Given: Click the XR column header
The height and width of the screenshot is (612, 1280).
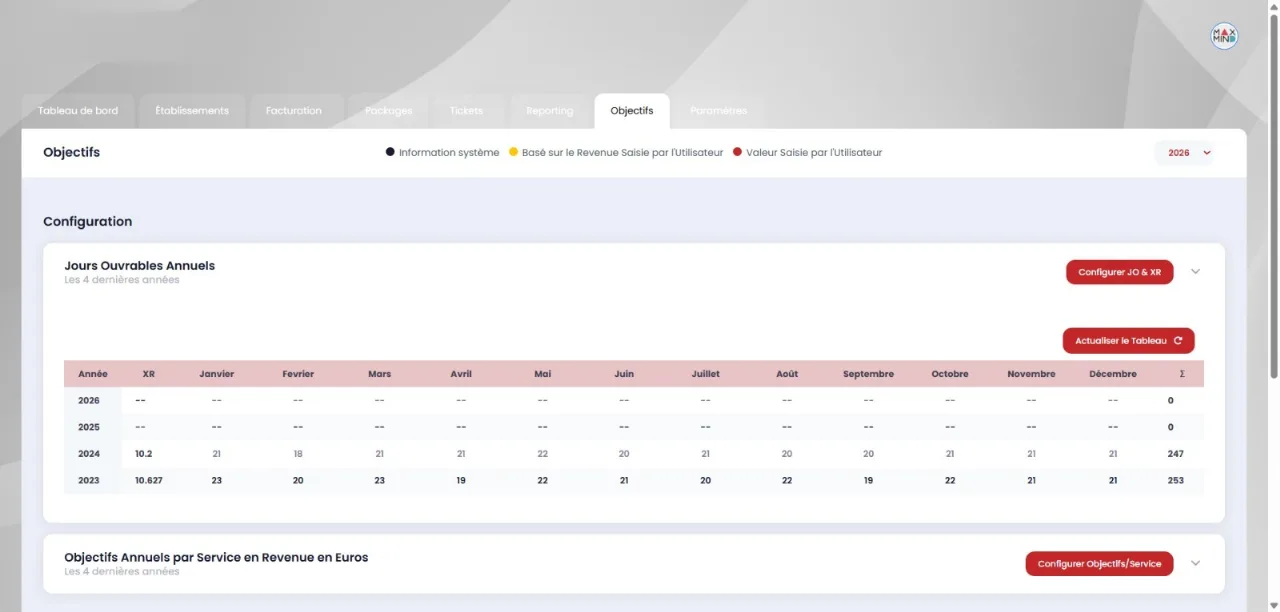Looking at the screenshot, I should point(149,374).
